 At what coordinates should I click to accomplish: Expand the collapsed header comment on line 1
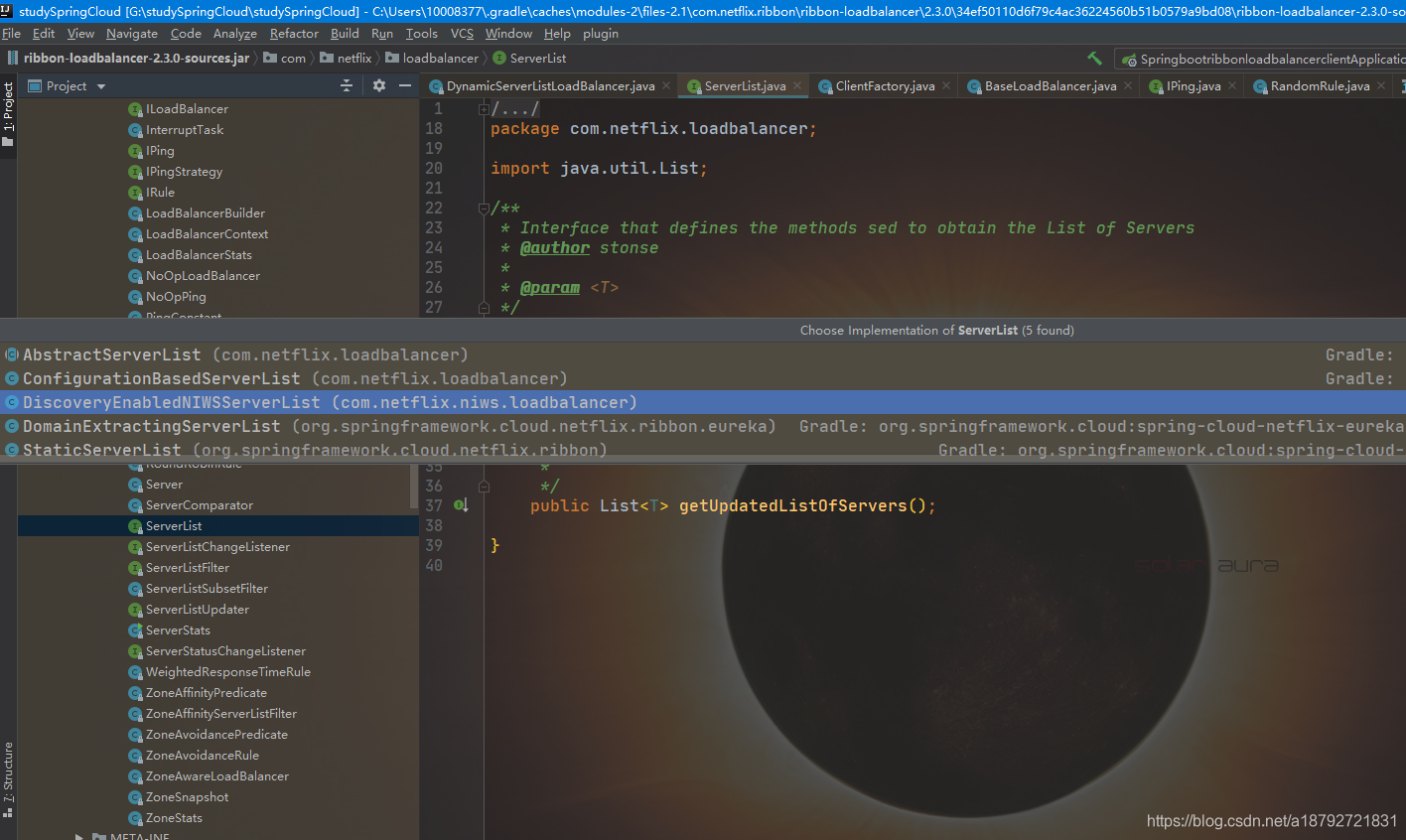pyautogui.click(x=484, y=109)
